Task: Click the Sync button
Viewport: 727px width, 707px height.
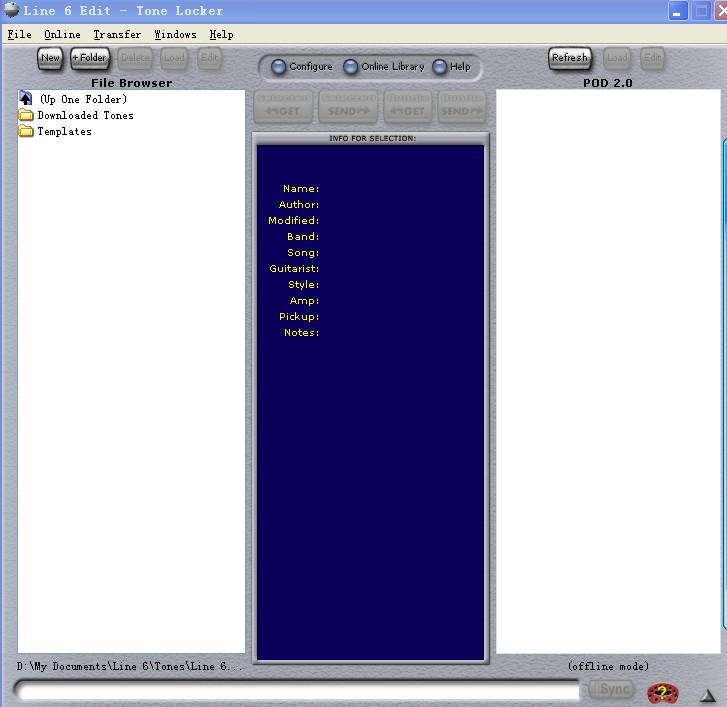Action: [x=612, y=689]
